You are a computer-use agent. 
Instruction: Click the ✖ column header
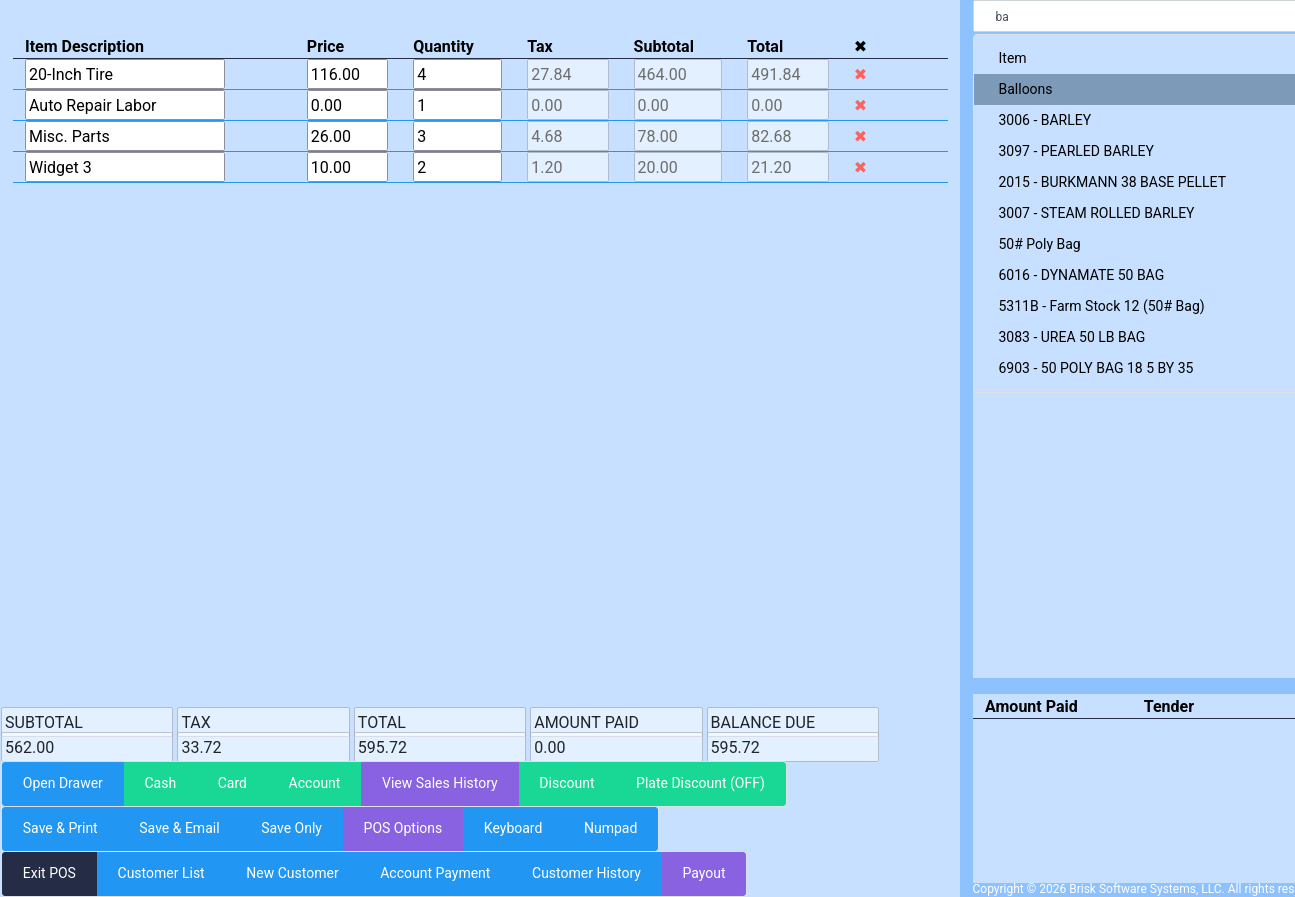point(860,46)
